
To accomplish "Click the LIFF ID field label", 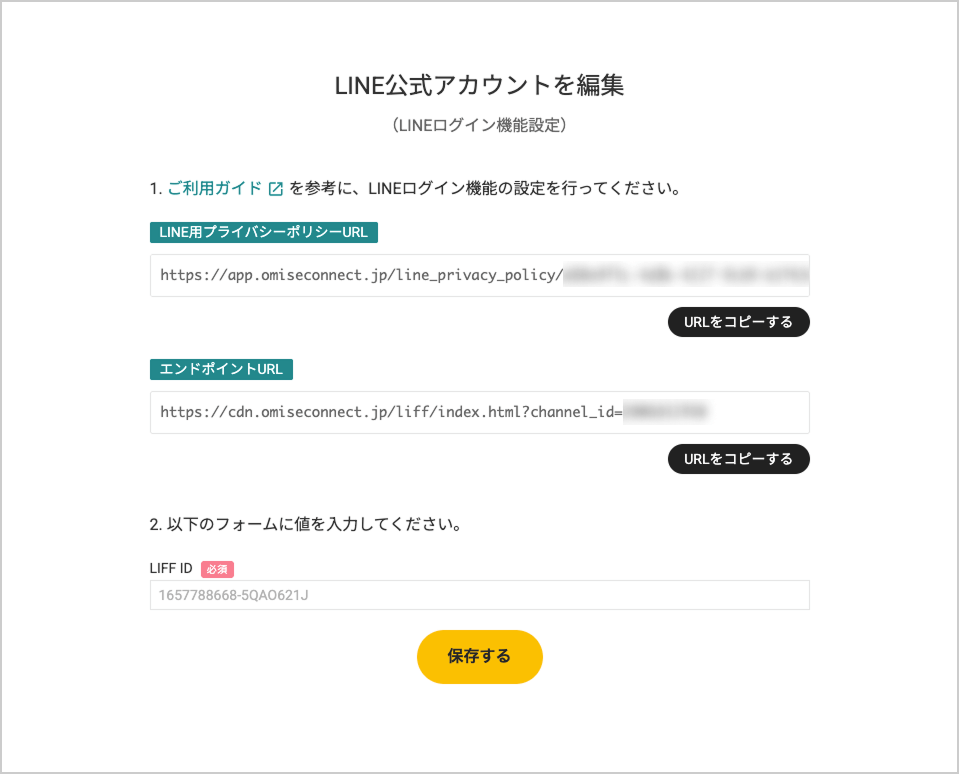I will tap(171, 569).
